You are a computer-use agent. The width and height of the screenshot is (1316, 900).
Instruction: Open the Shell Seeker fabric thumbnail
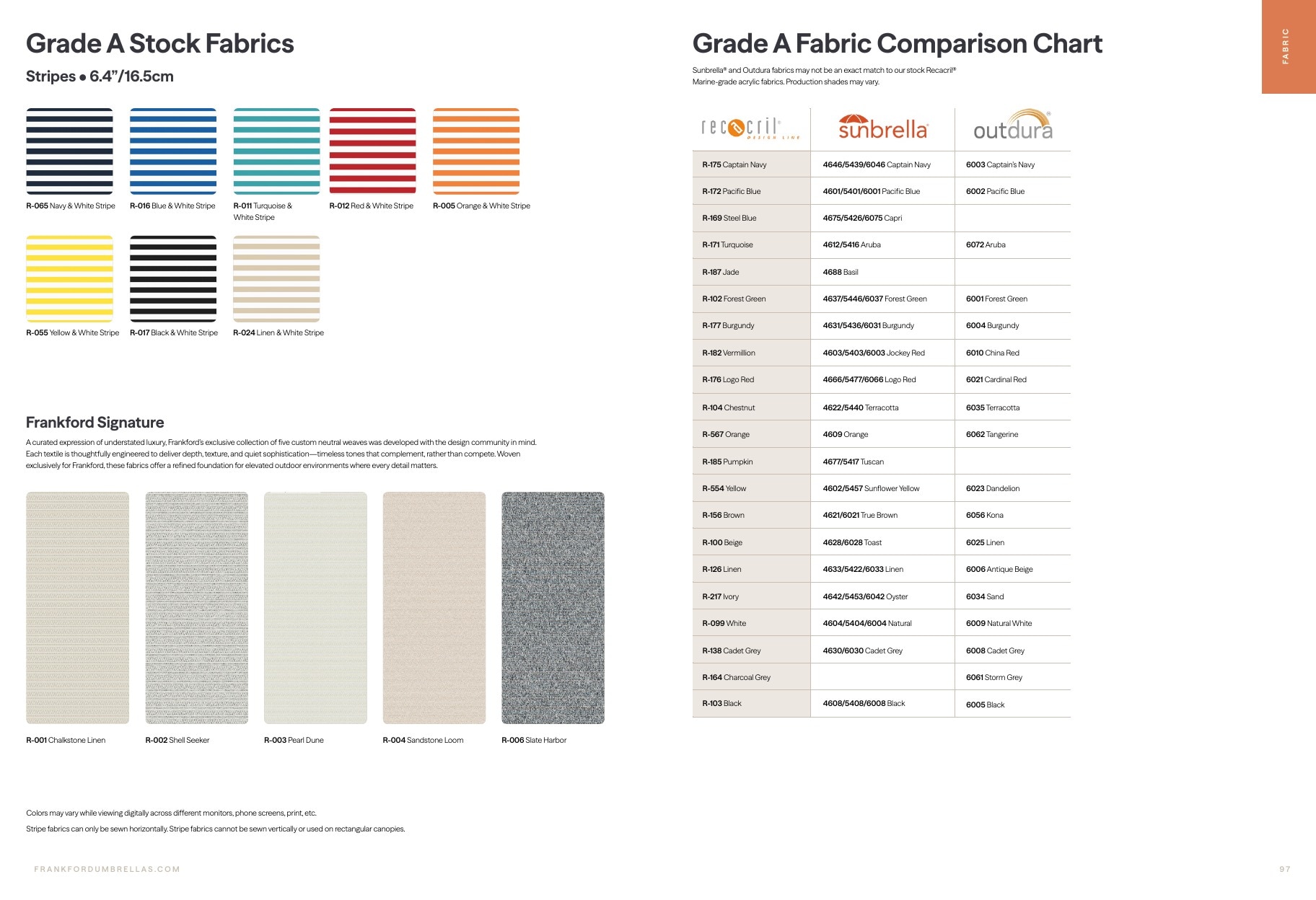[x=197, y=608]
